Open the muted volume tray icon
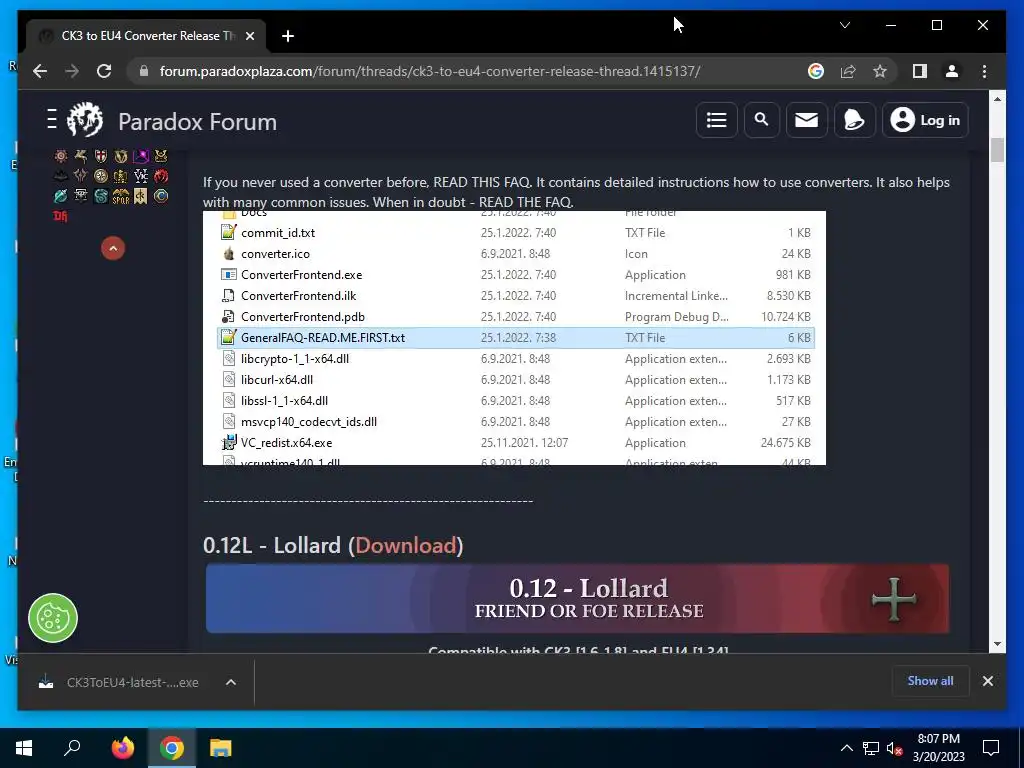This screenshot has width=1024, height=768. coord(894,748)
